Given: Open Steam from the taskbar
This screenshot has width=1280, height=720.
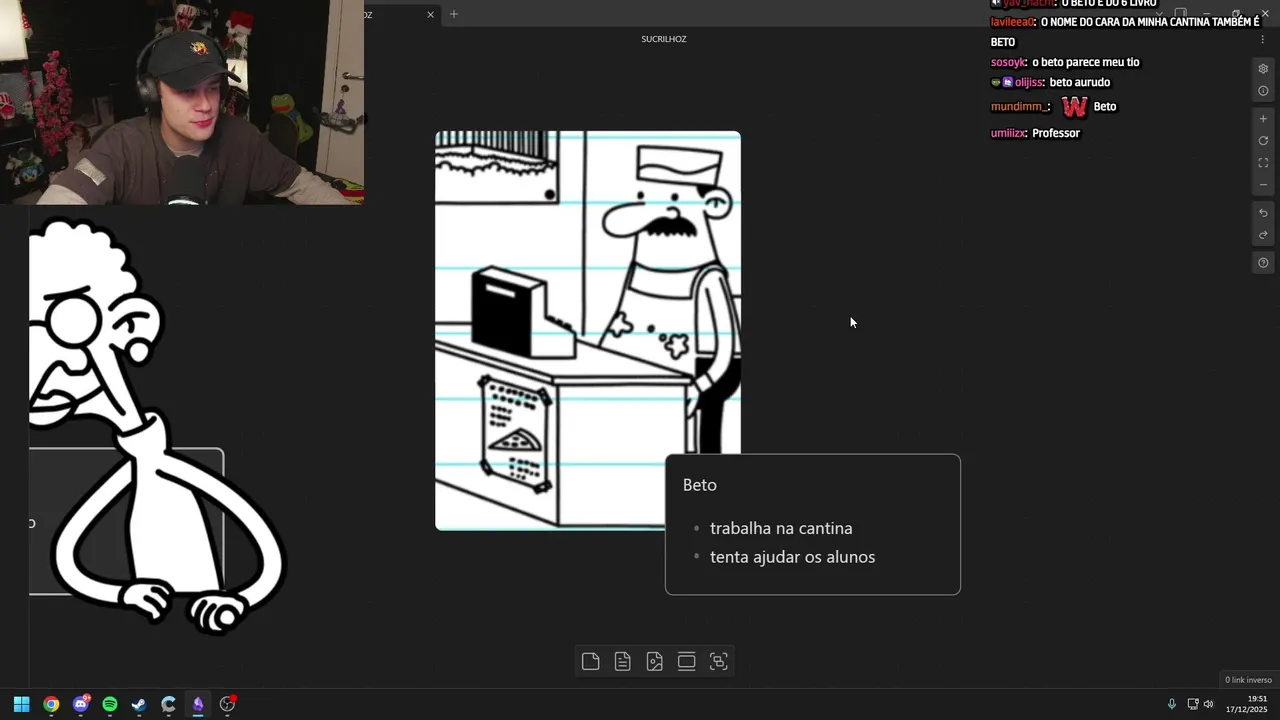Looking at the screenshot, I should (x=139, y=704).
